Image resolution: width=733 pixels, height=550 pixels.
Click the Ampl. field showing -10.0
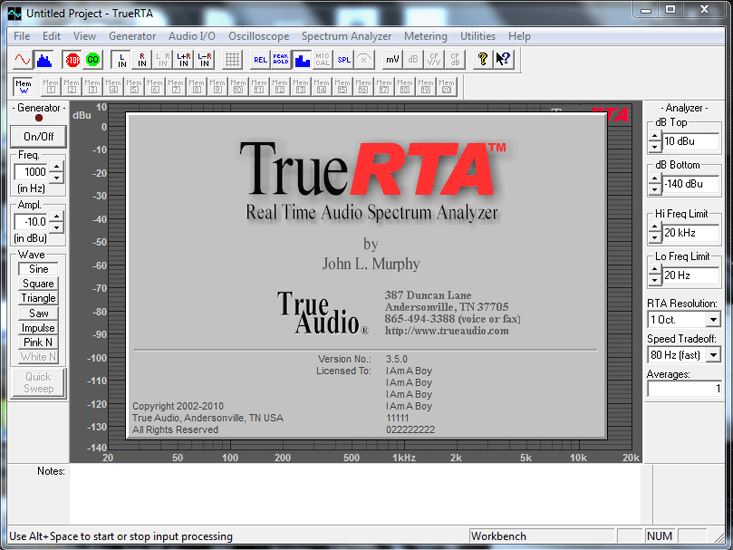pos(31,221)
